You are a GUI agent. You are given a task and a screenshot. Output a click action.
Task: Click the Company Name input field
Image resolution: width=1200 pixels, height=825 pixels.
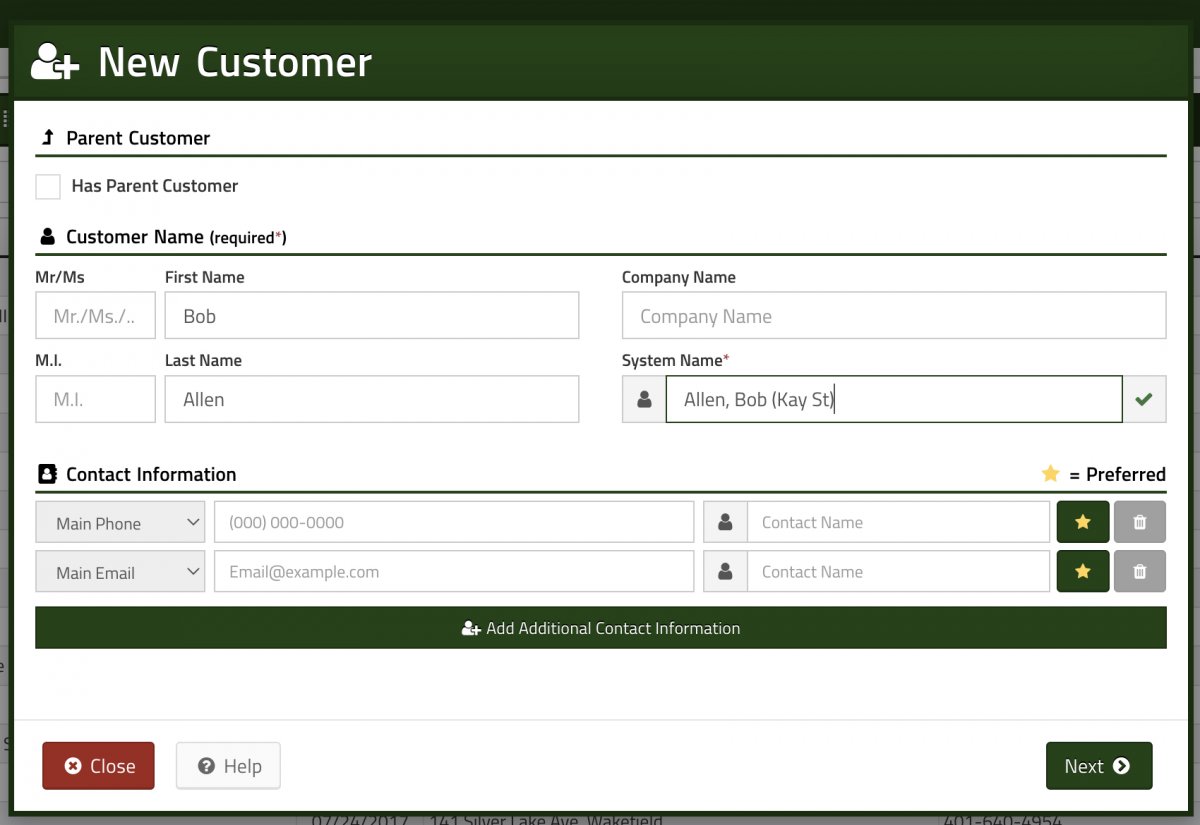click(894, 316)
